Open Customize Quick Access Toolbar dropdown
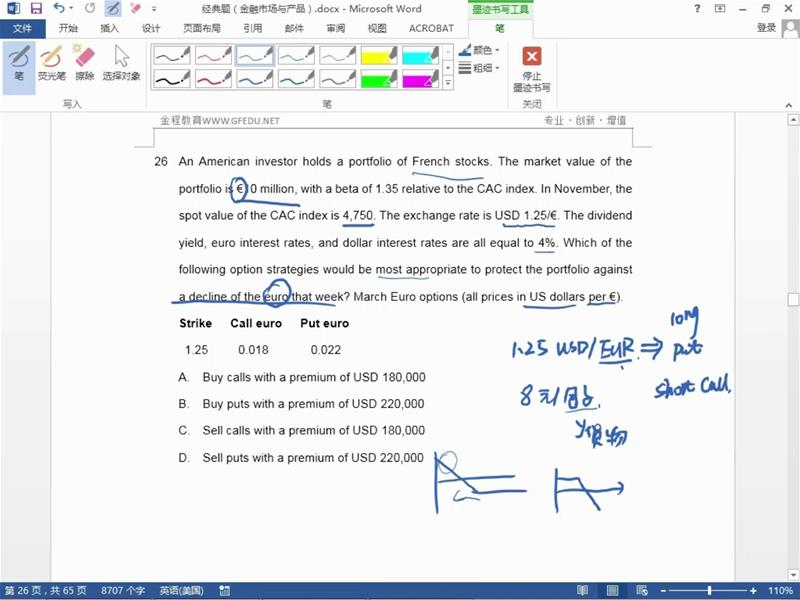This screenshot has width=800, height=600. 154,9
